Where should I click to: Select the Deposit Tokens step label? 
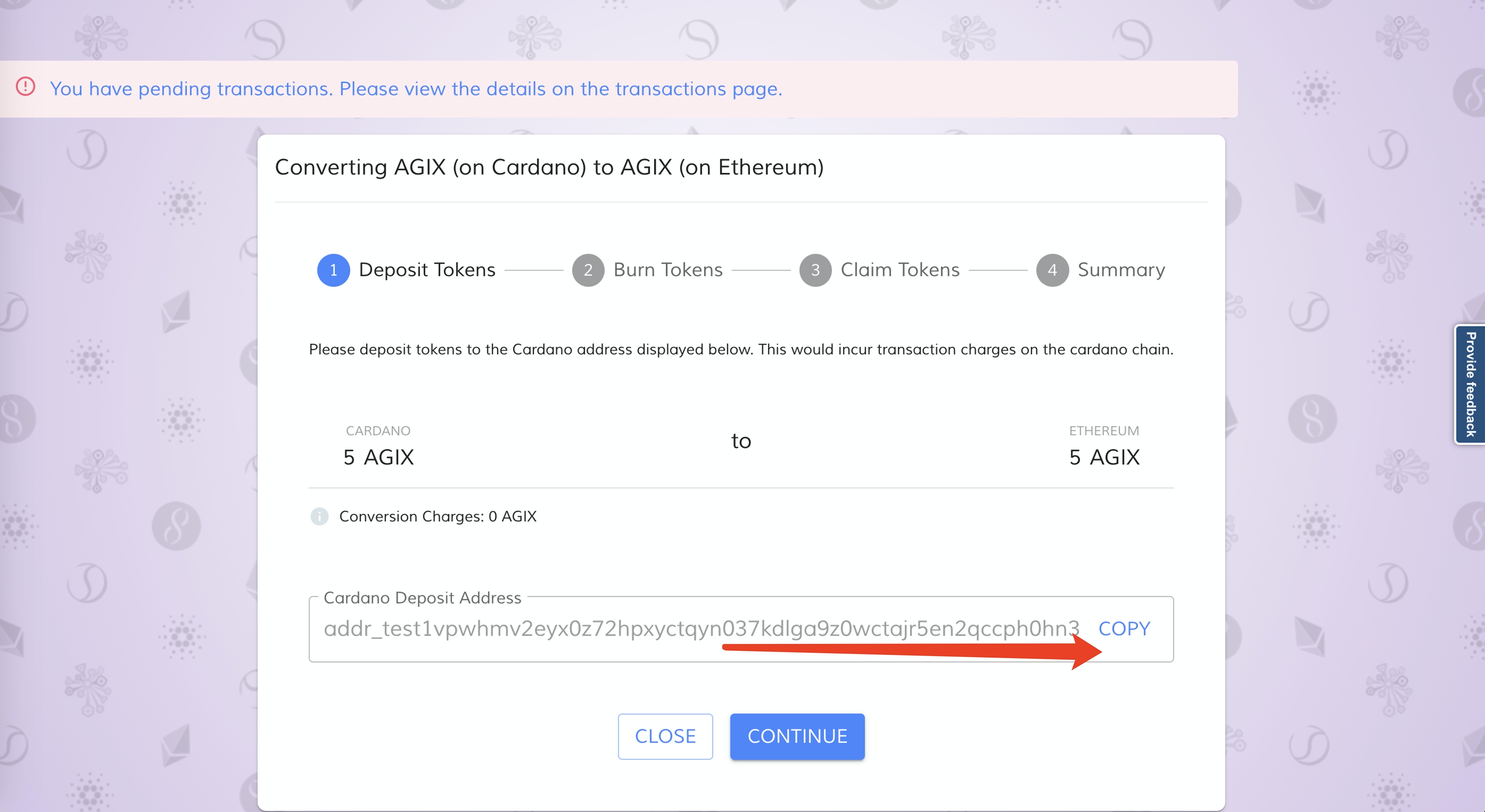point(426,270)
